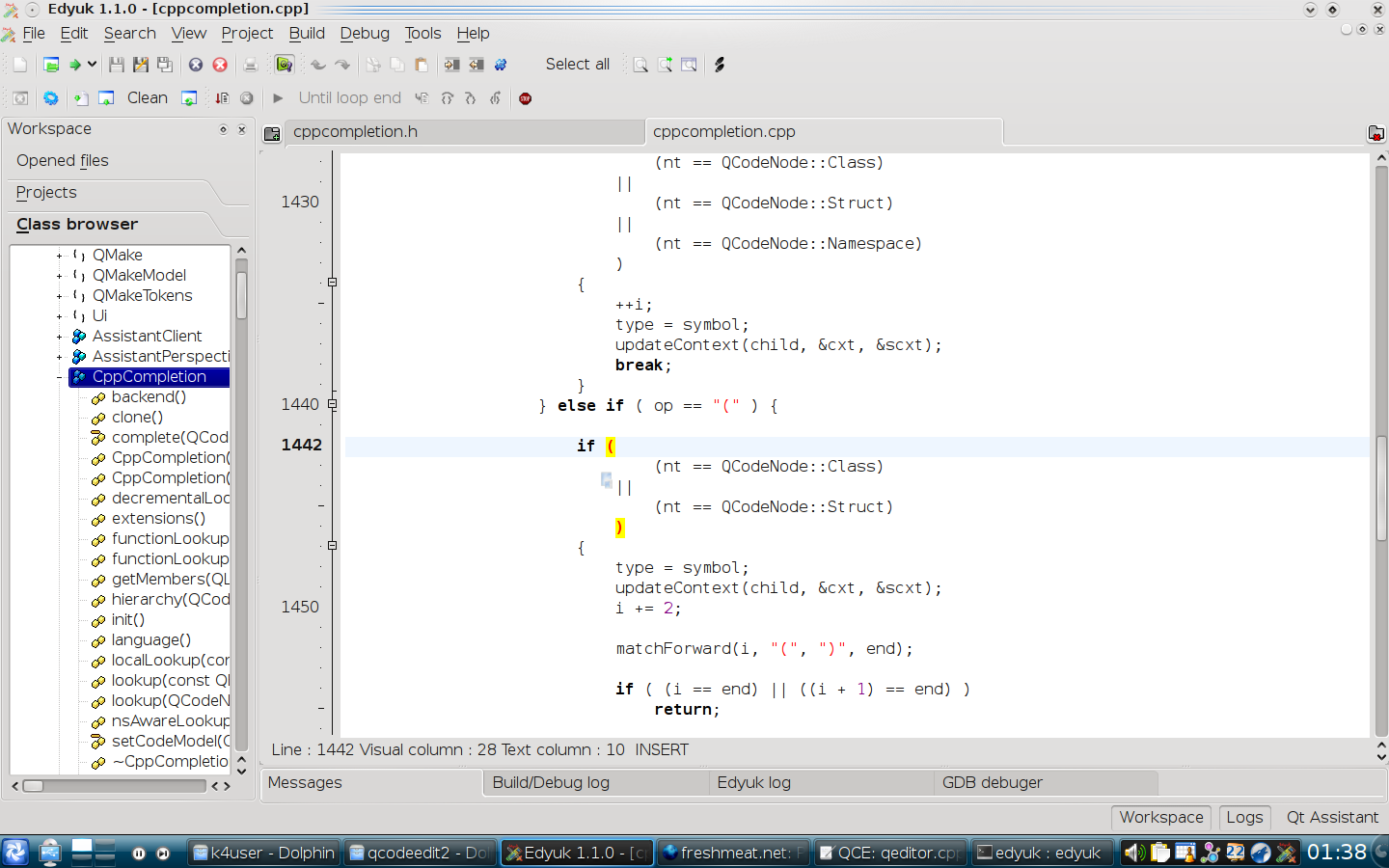Click the Rebuild icon after Clean
The height and width of the screenshot is (868, 1389).
pos(190,98)
